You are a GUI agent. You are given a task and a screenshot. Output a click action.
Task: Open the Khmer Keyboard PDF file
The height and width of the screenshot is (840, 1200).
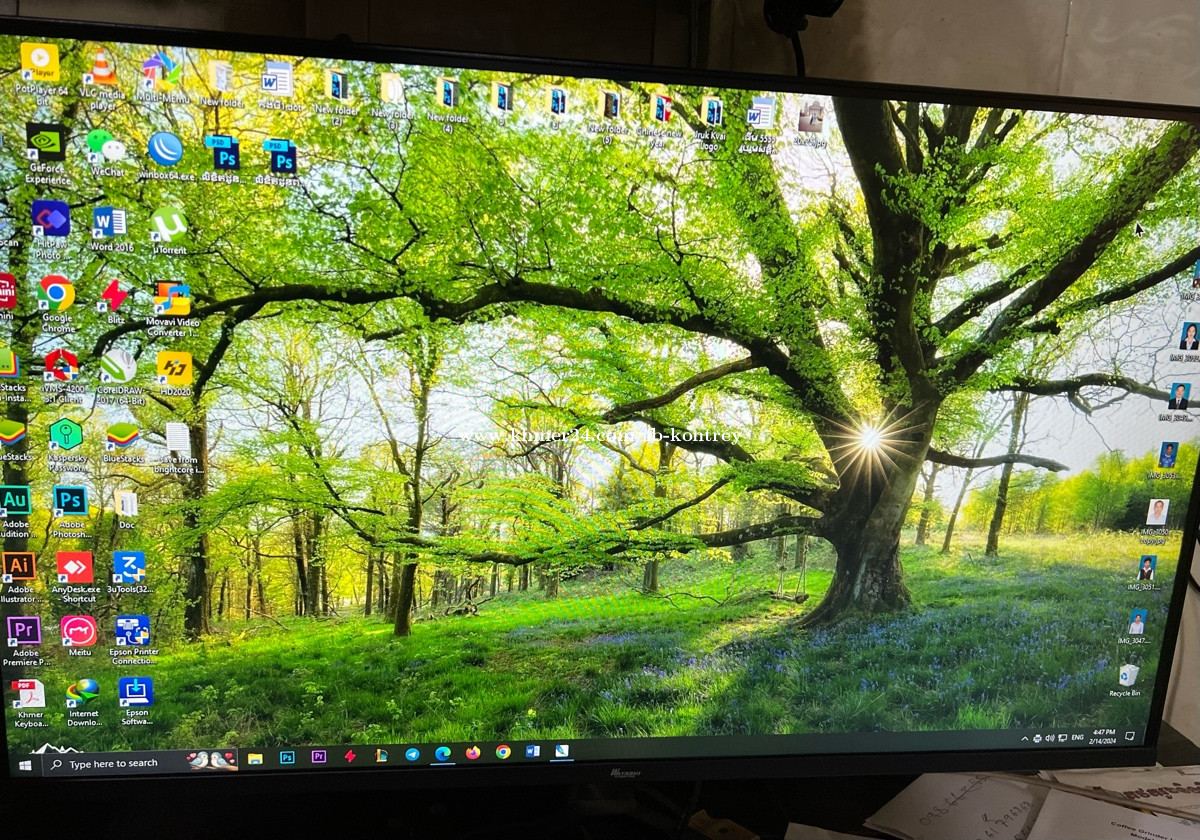(28, 705)
